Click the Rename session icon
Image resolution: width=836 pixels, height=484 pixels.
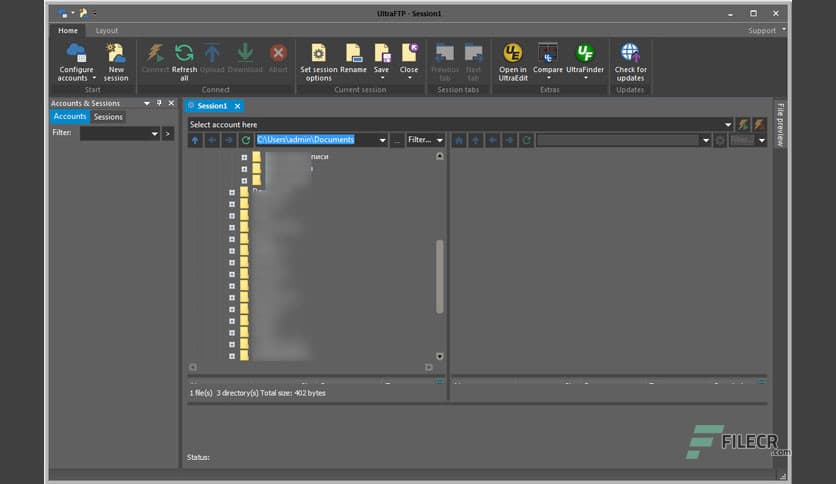353,61
